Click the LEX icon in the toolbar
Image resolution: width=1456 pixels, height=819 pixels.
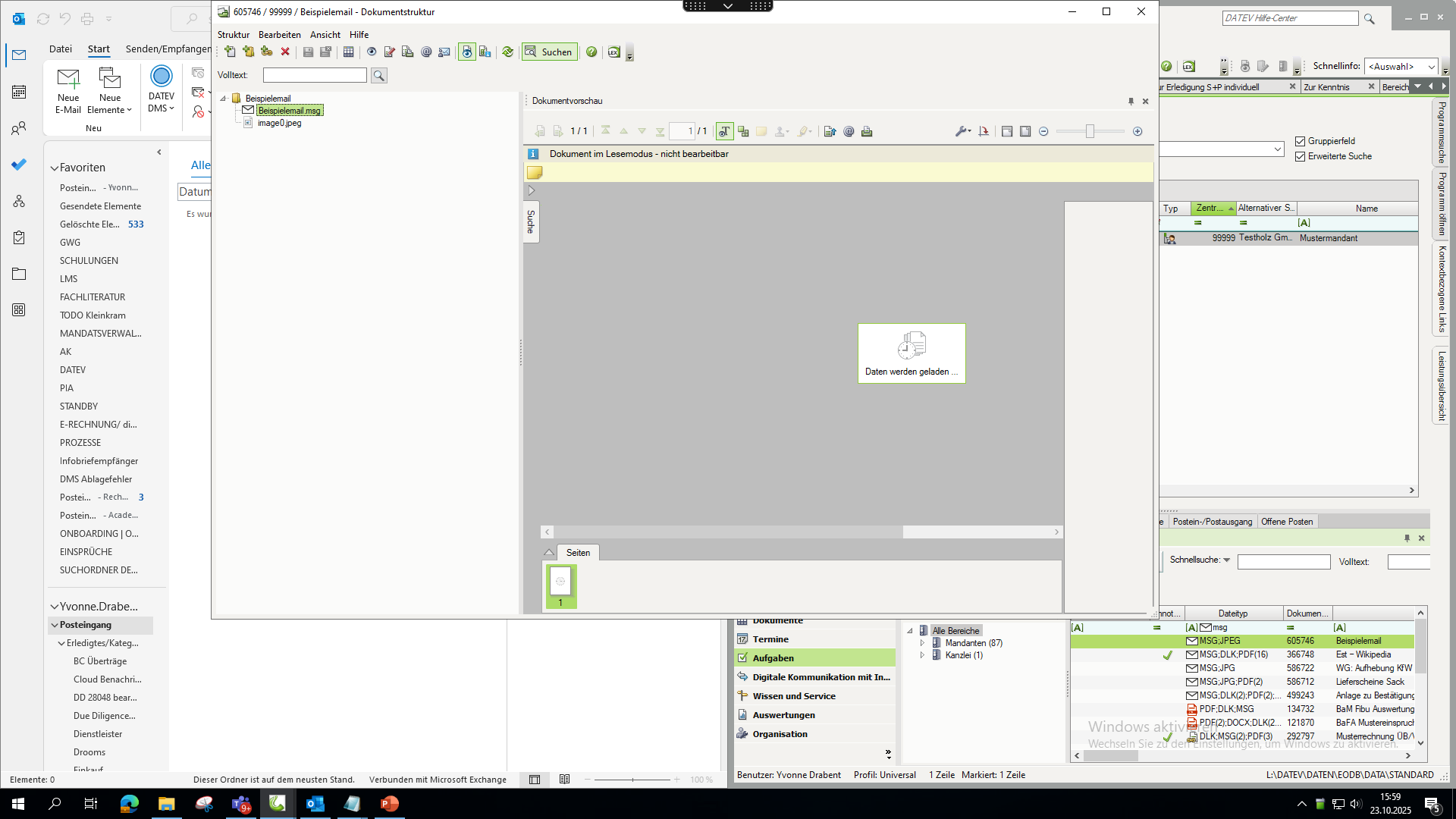(613, 52)
